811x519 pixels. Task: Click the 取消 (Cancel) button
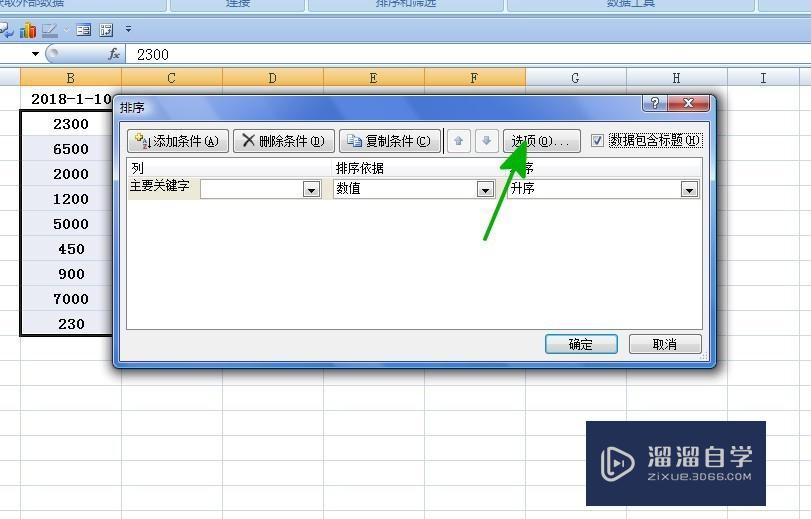click(x=665, y=344)
